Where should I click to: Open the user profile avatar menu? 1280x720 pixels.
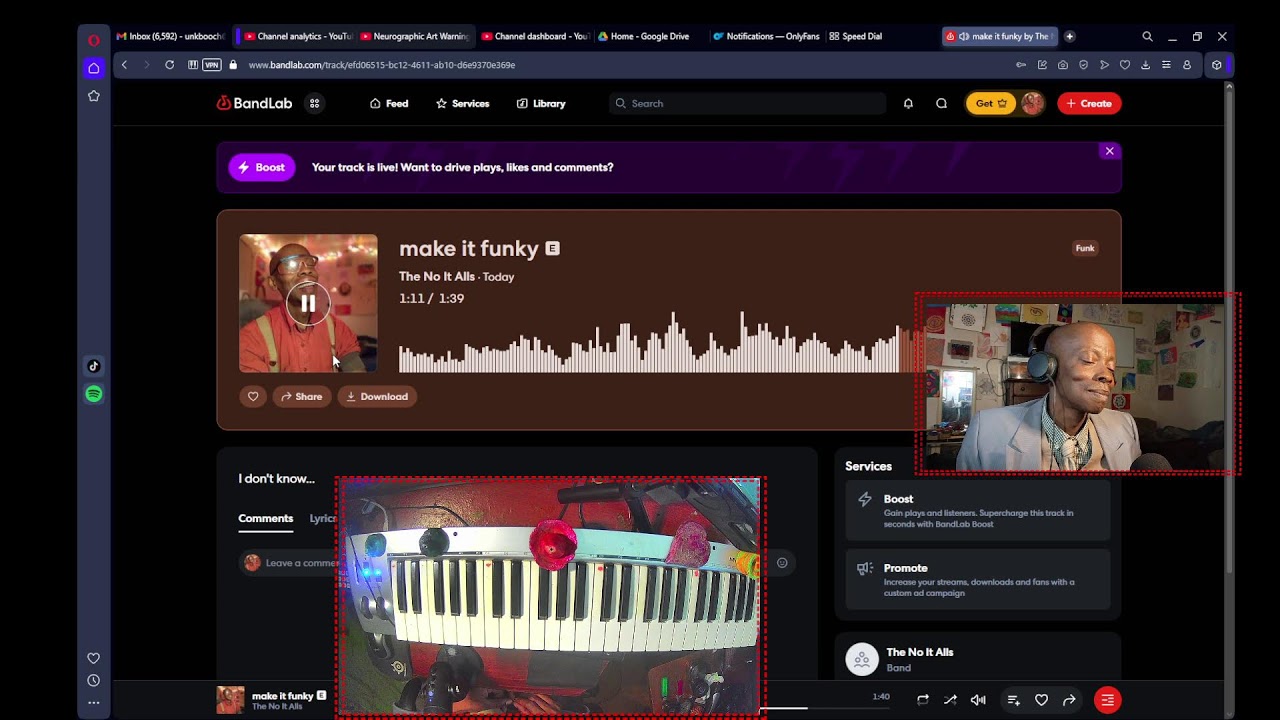[1032, 103]
